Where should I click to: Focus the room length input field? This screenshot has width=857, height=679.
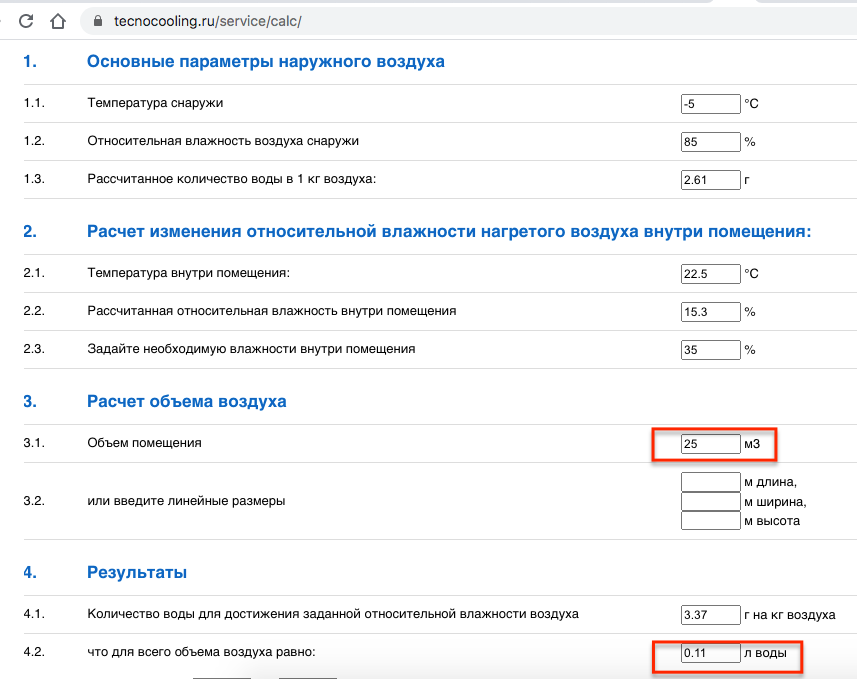(710, 482)
